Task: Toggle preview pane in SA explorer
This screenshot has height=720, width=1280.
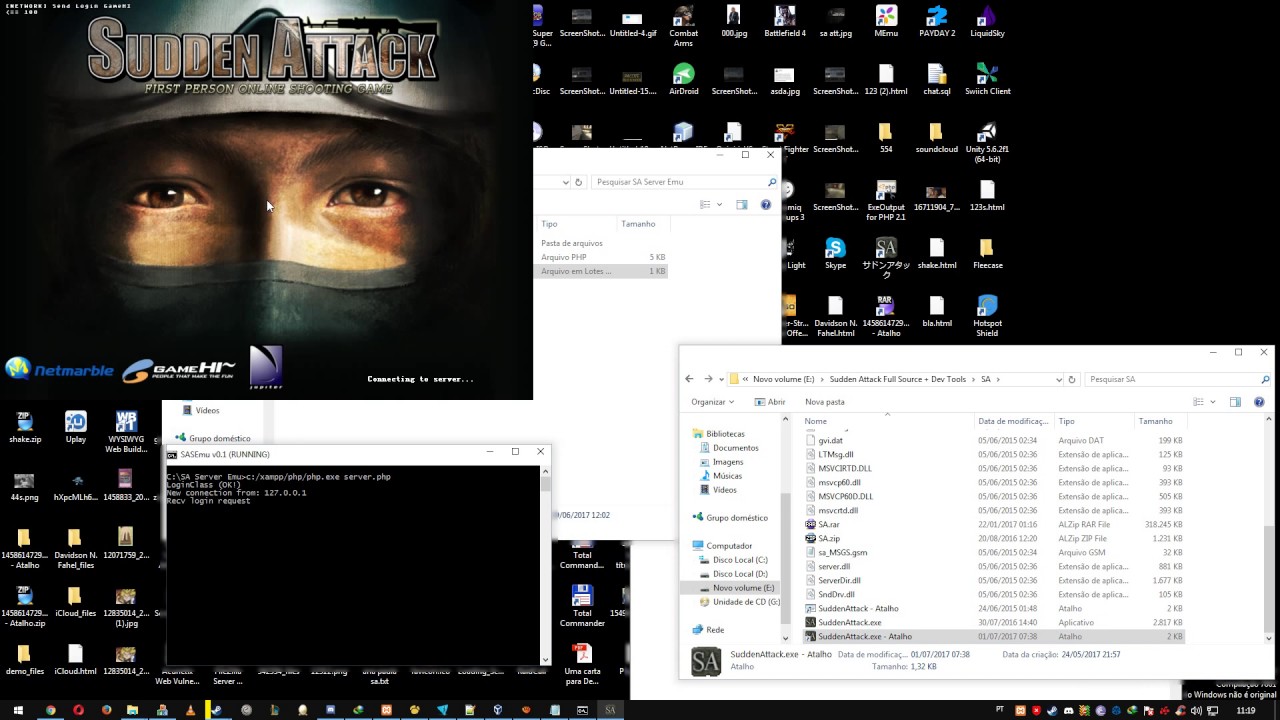Action: click(x=1235, y=402)
